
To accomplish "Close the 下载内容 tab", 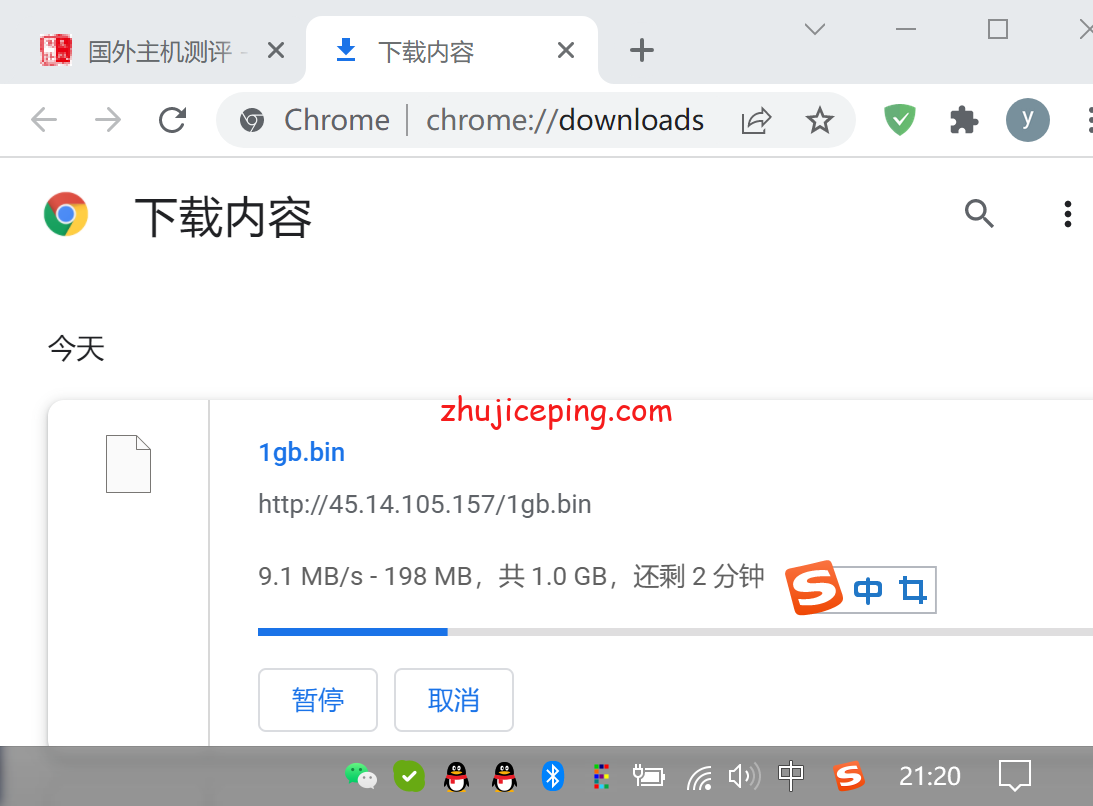I will 566,51.
